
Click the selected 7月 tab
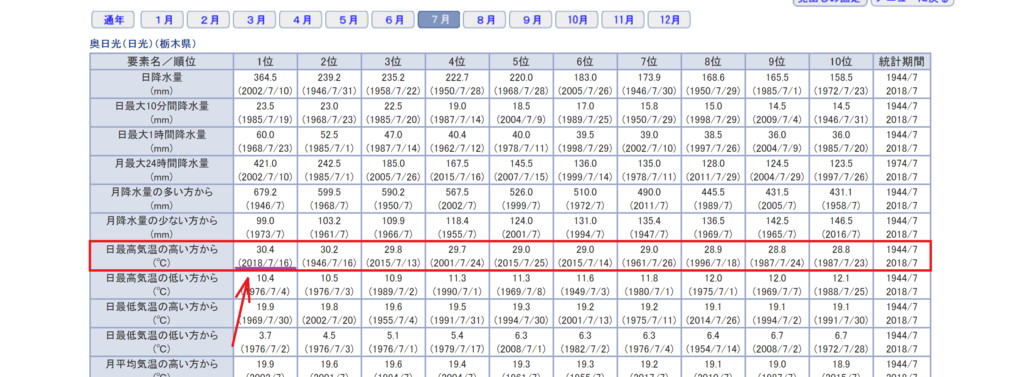[439, 20]
